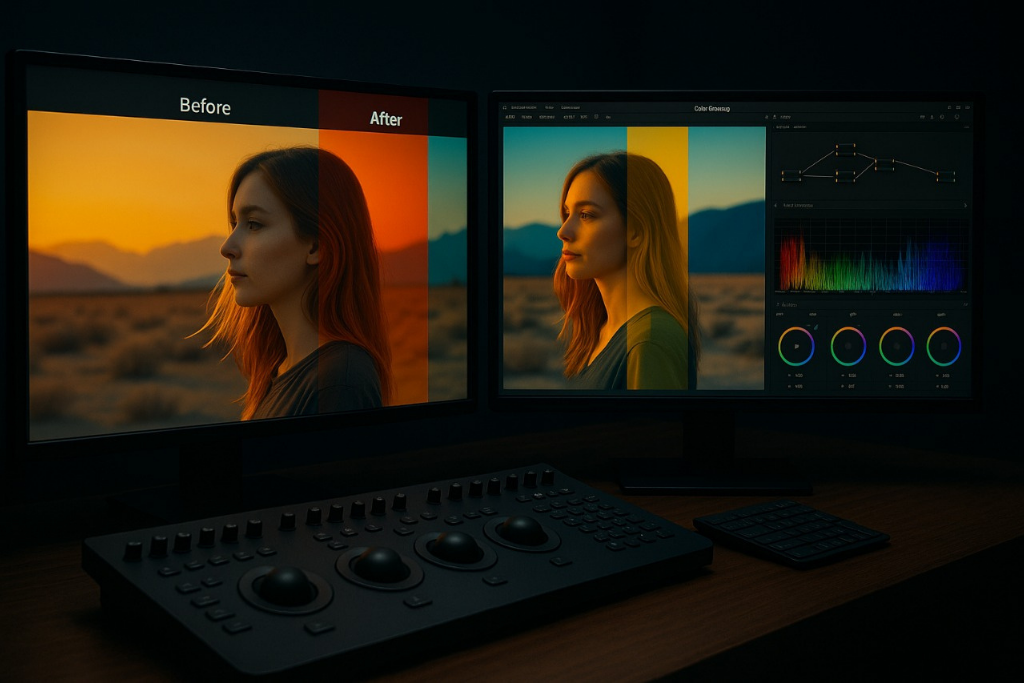
Task: Open the panel options icon above the histogram
Action: coord(966,205)
